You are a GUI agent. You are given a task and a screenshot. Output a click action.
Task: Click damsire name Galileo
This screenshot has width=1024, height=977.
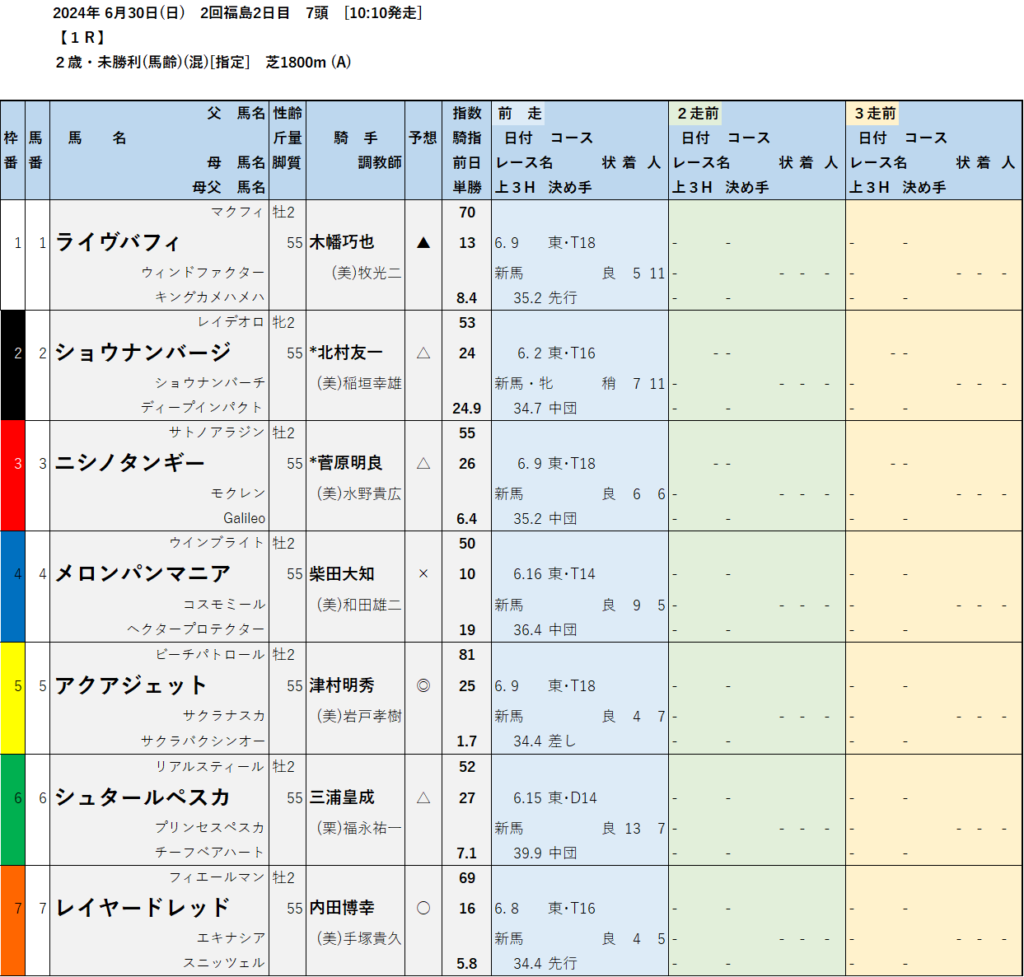coord(244,519)
